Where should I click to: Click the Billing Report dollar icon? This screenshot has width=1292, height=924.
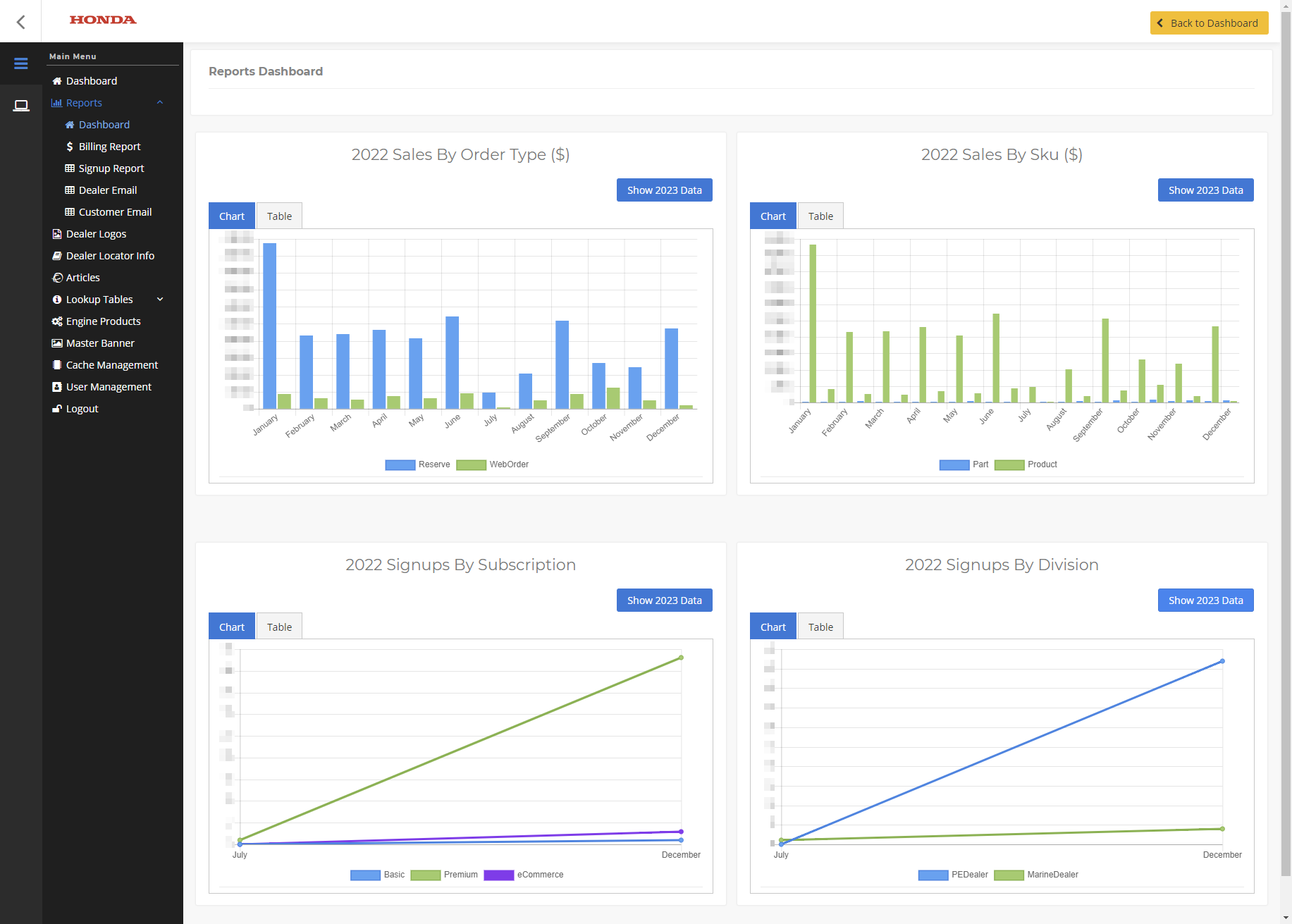(70, 147)
